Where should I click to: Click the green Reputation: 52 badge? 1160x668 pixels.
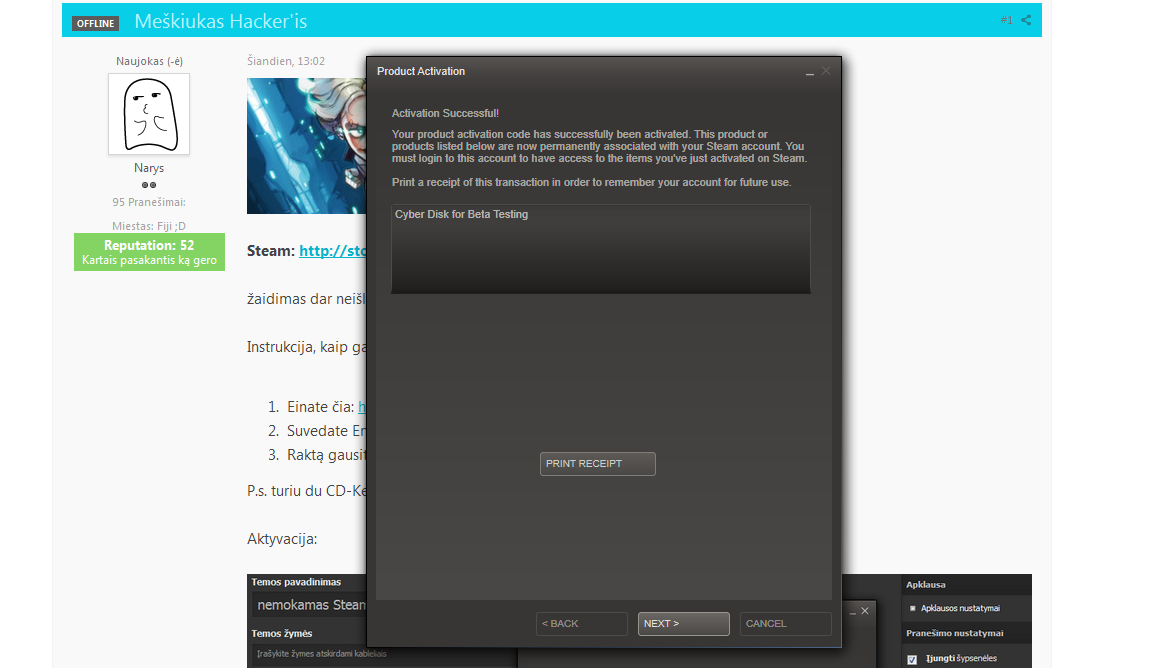[149, 252]
